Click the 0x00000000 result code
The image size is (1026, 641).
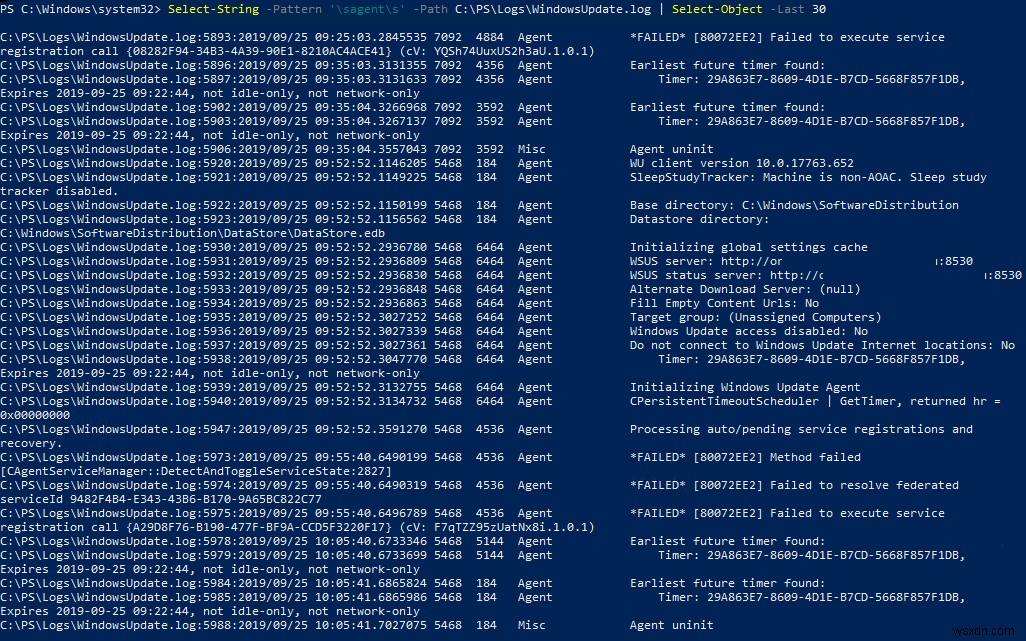click(35, 415)
